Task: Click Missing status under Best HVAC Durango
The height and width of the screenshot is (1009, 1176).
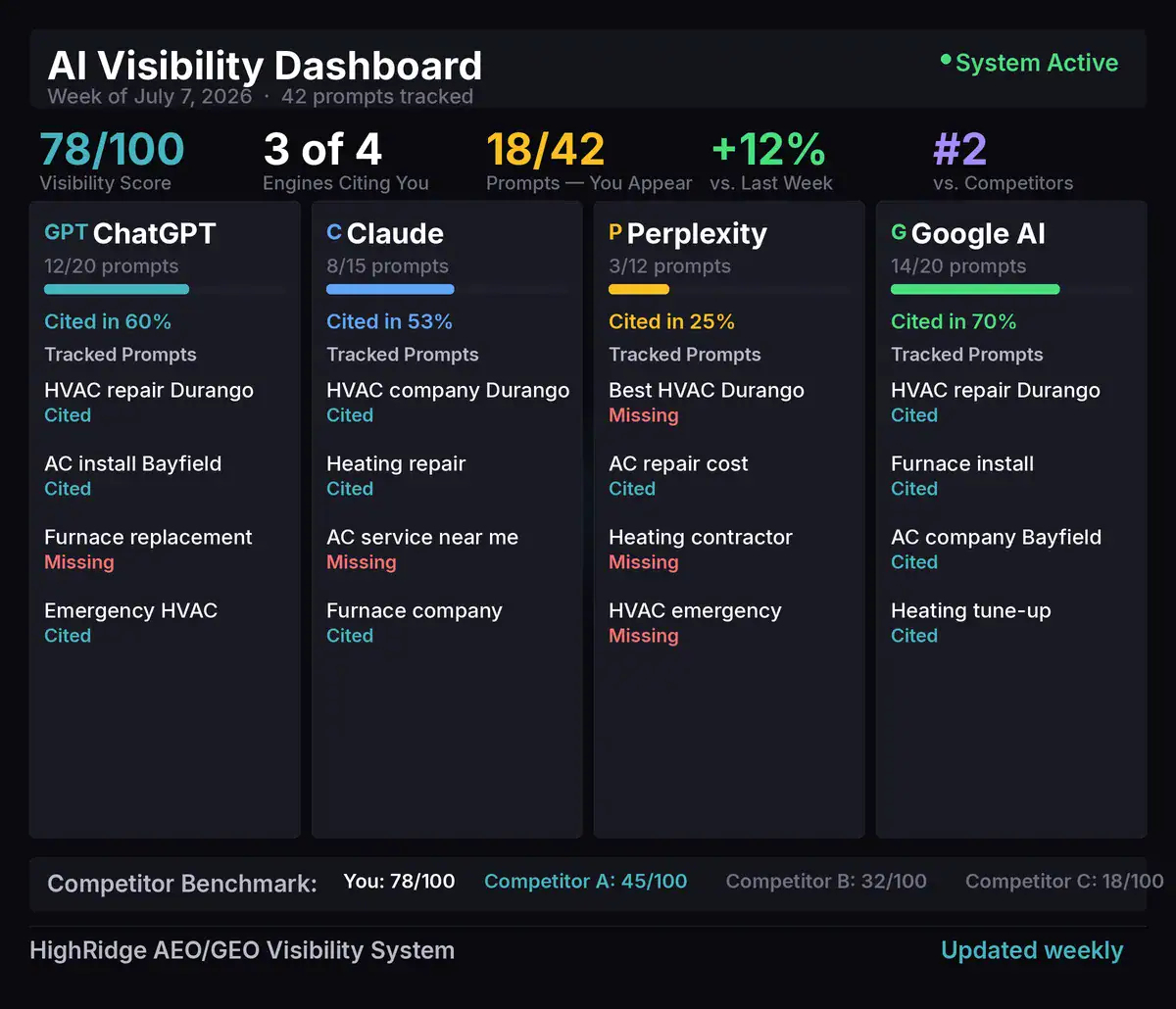Action: pyautogui.click(x=644, y=415)
